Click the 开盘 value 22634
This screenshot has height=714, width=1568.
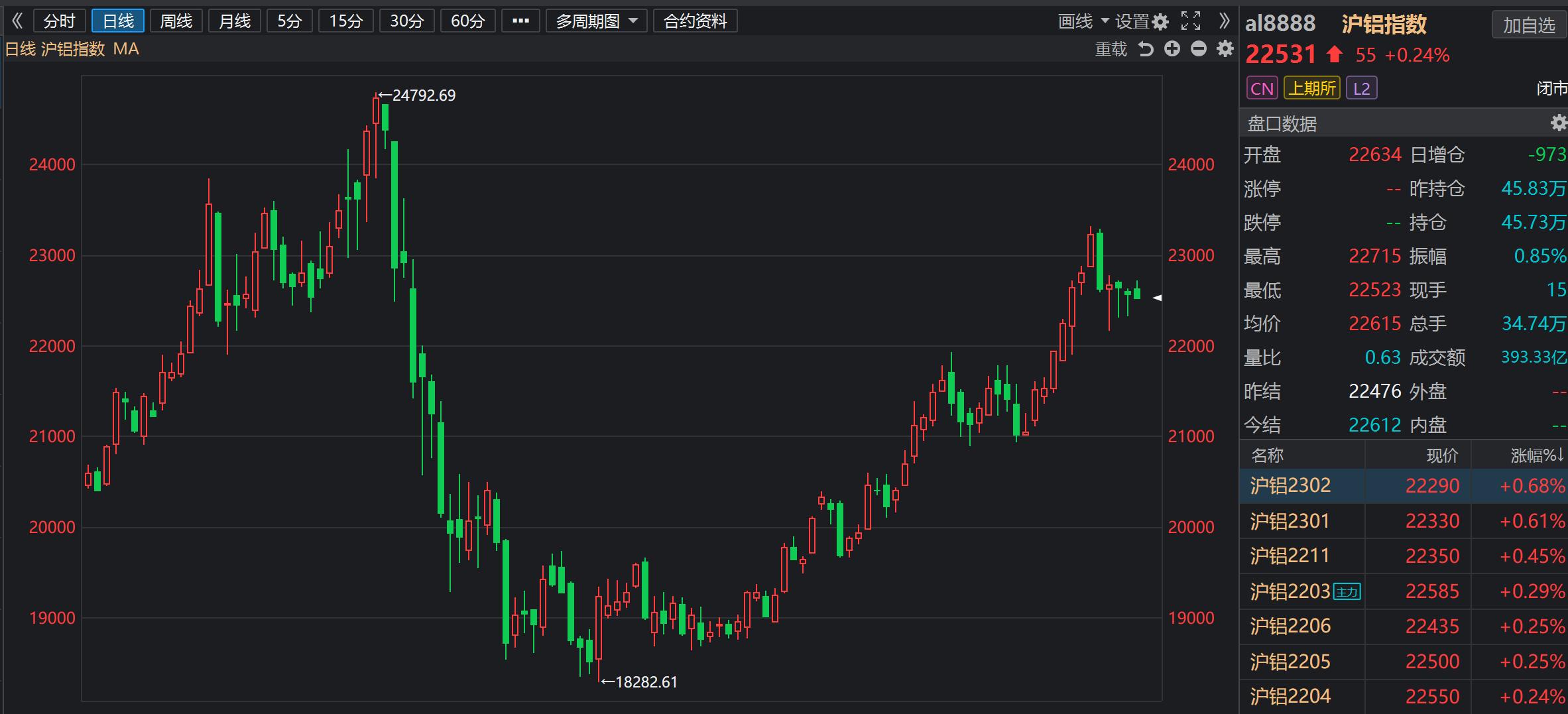[x=1375, y=154]
